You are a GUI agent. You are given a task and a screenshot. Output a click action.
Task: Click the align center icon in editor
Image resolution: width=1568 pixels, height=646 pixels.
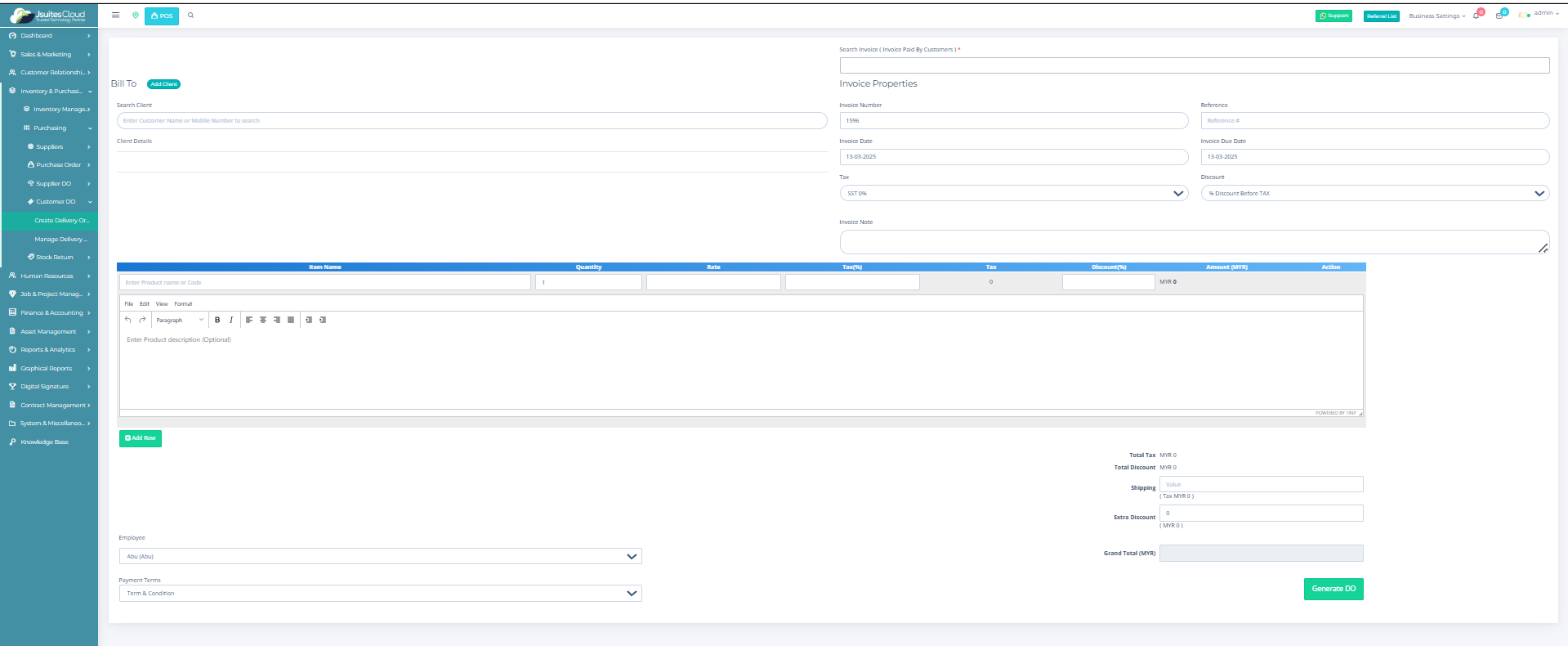point(263,320)
